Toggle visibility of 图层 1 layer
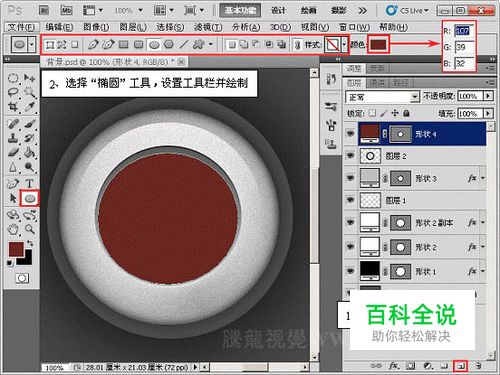Screen dimensions: 500x375 tap(350, 200)
